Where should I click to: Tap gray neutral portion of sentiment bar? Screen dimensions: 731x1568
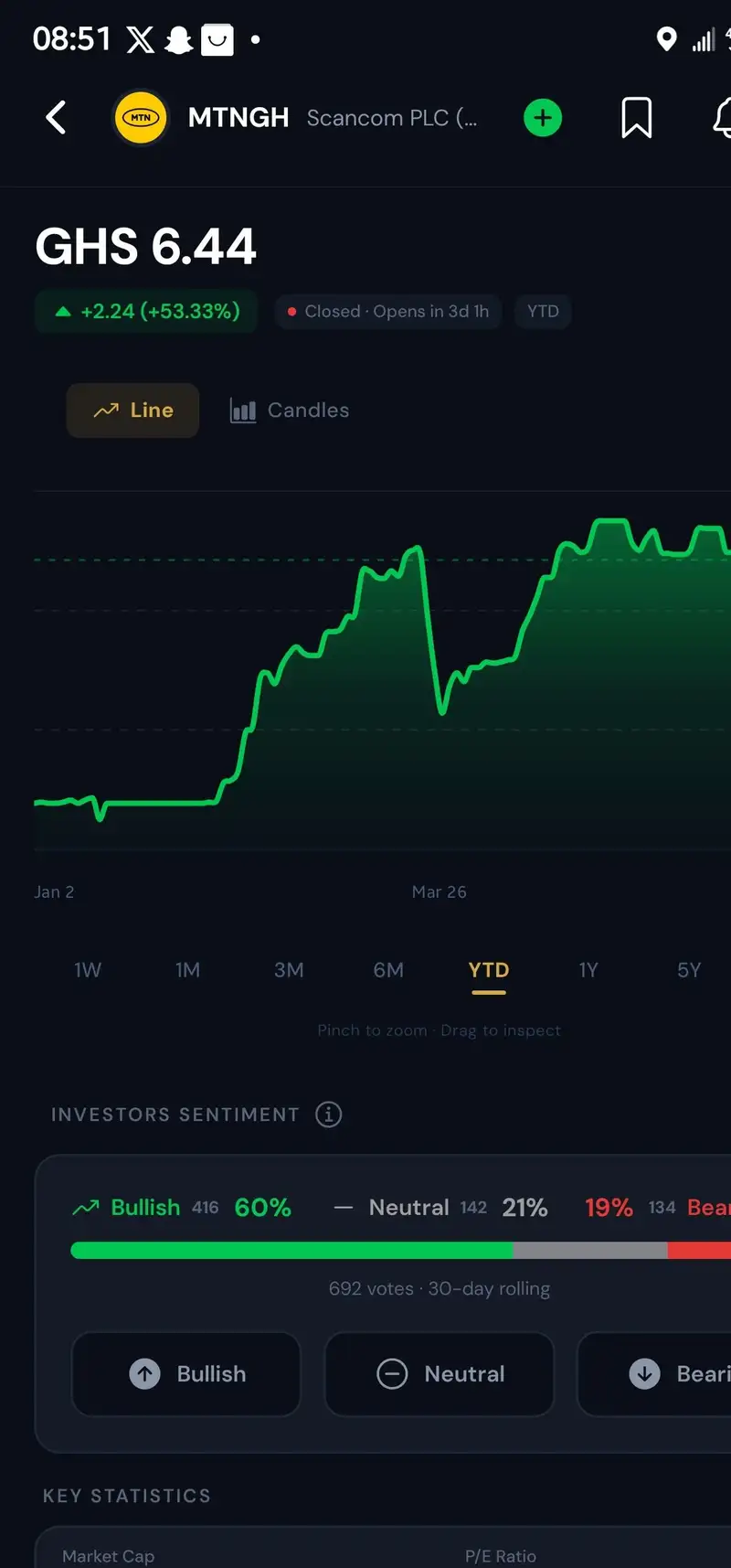pyautogui.click(x=590, y=1250)
